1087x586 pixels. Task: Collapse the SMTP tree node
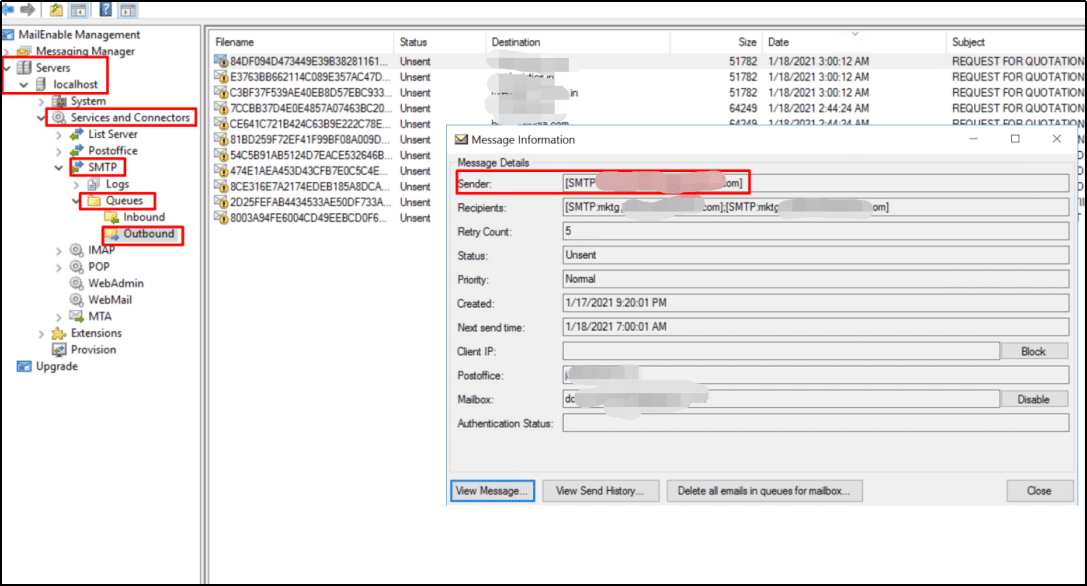pyautogui.click(x=59, y=168)
